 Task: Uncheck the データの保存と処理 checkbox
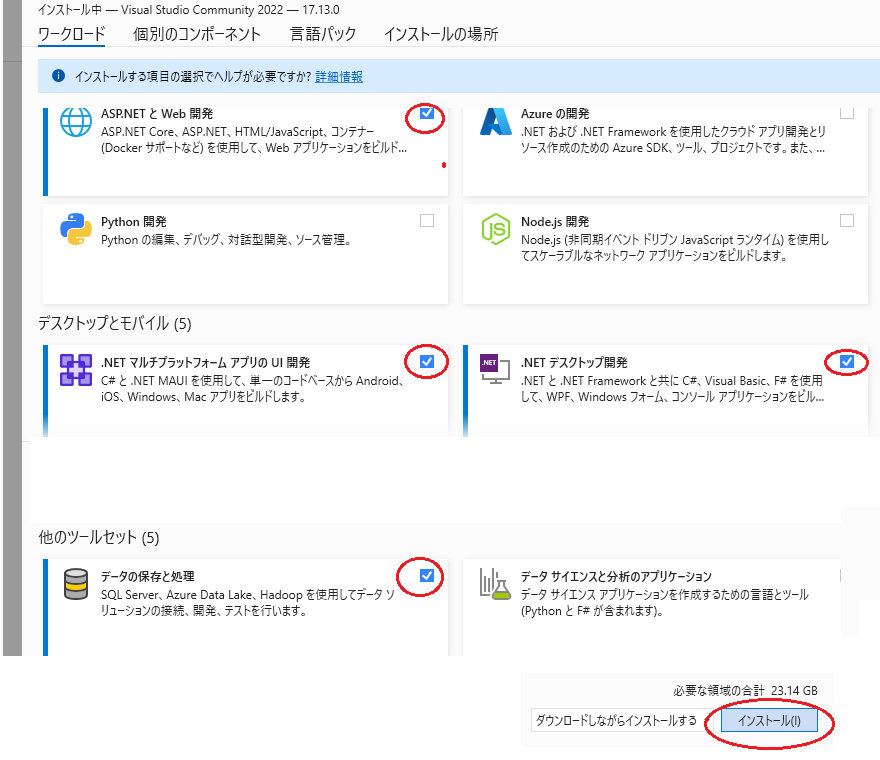427,575
